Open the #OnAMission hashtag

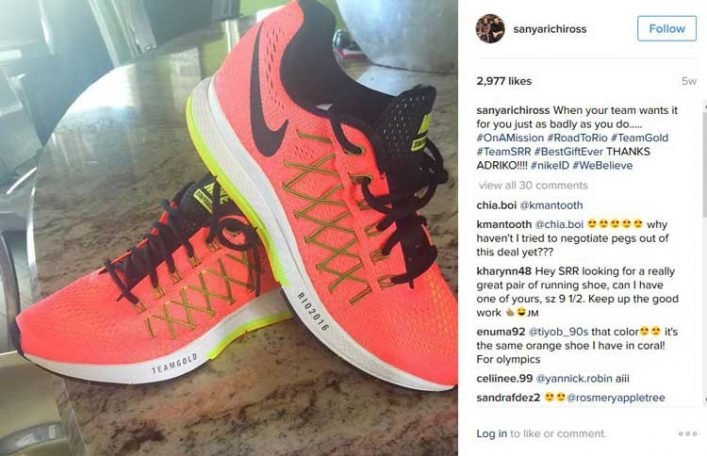click(510, 138)
